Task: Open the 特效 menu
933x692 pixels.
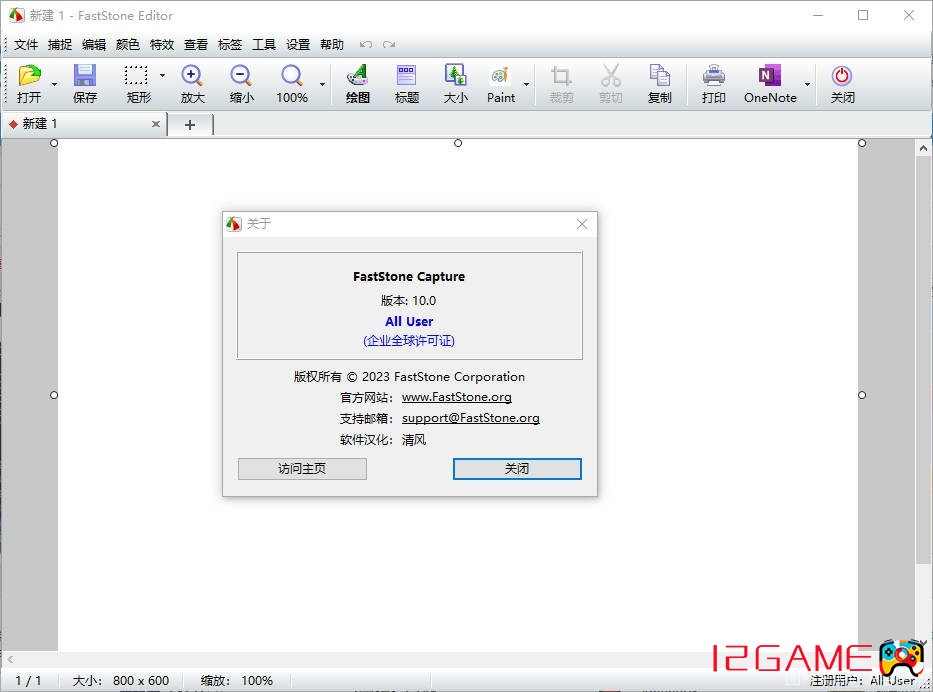Action: [161, 45]
